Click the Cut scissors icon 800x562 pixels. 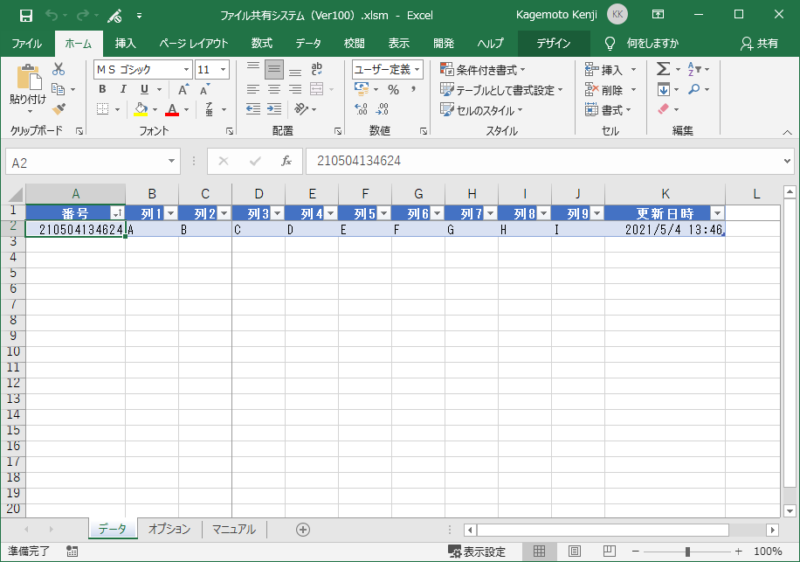tap(59, 69)
